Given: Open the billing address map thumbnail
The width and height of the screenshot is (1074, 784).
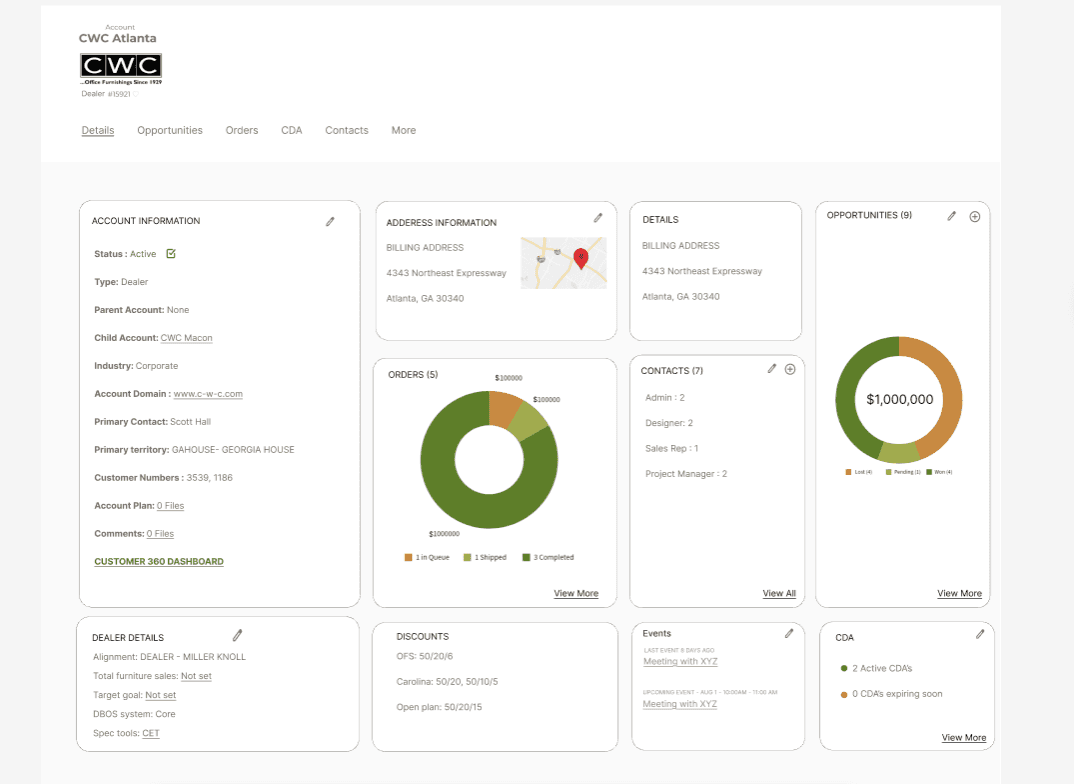Looking at the screenshot, I should tap(564, 263).
